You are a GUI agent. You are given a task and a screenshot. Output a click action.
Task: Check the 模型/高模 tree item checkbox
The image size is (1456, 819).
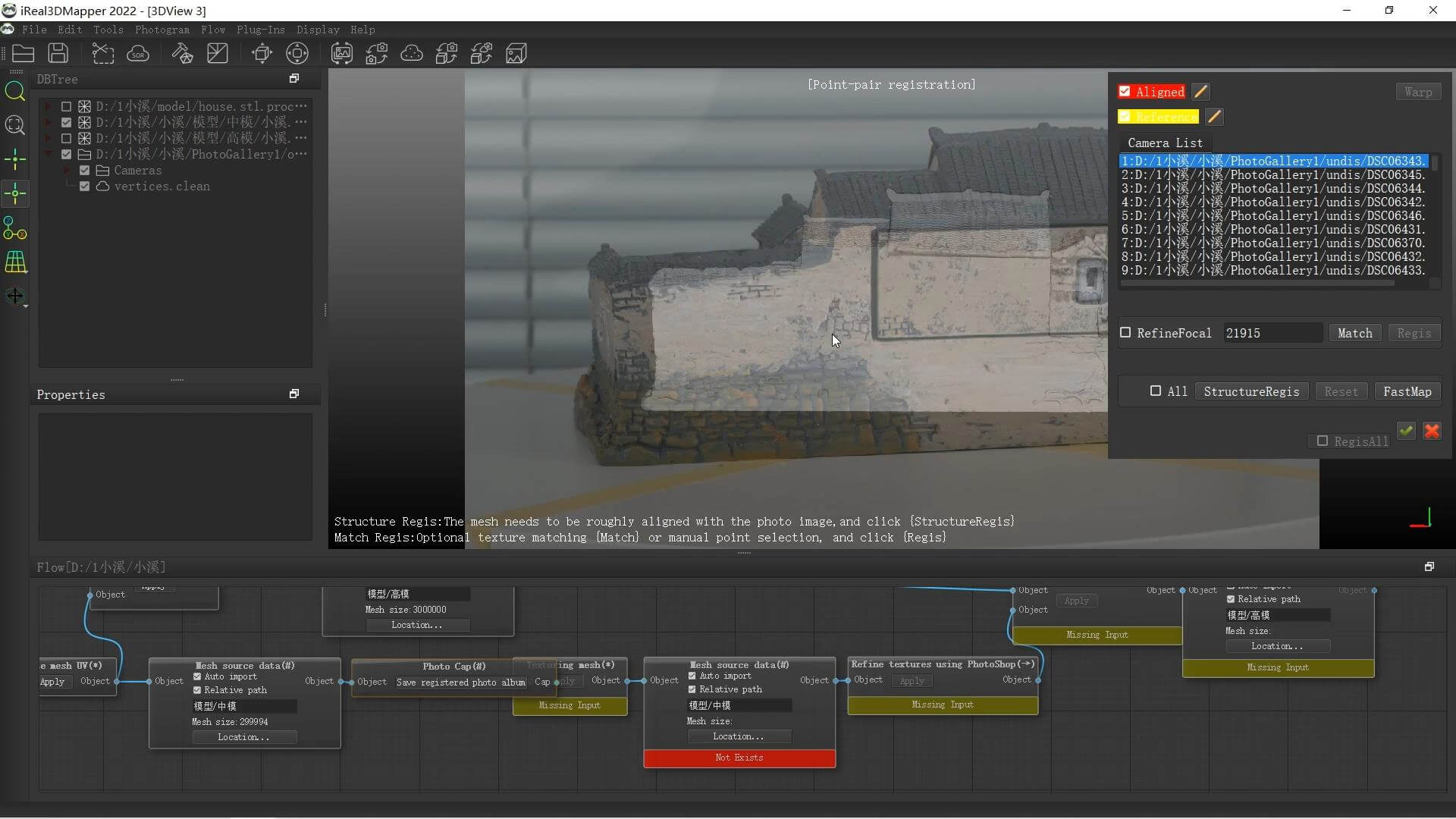[67, 138]
